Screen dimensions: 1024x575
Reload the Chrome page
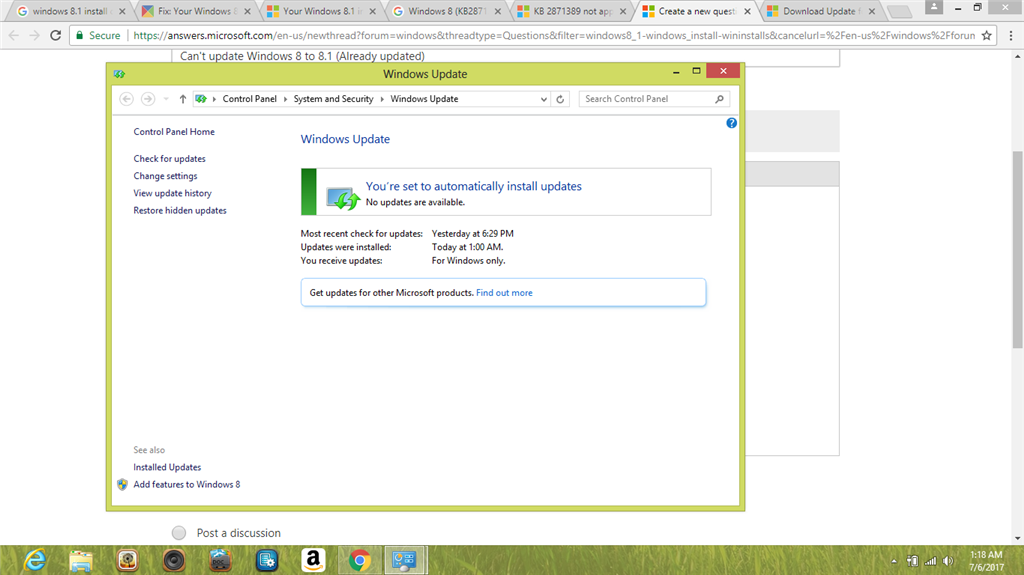click(56, 35)
